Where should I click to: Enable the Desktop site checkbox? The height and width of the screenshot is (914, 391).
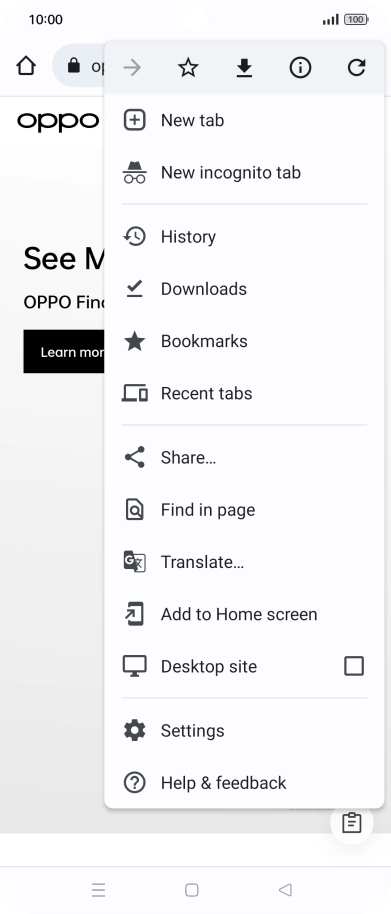point(354,666)
